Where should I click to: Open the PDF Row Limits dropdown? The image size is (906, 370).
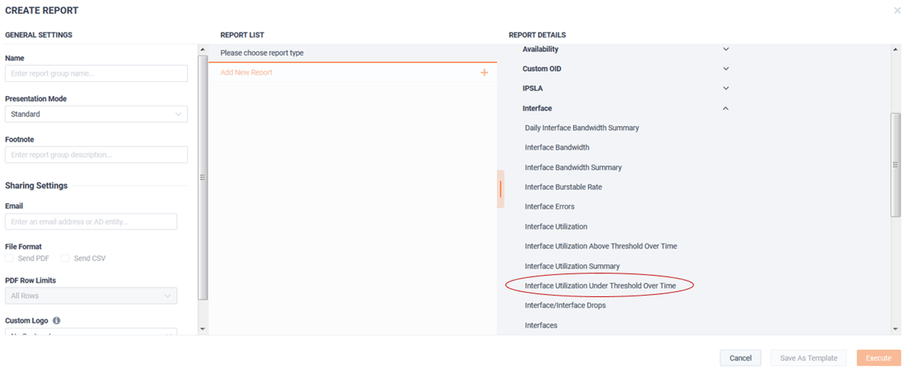91,295
